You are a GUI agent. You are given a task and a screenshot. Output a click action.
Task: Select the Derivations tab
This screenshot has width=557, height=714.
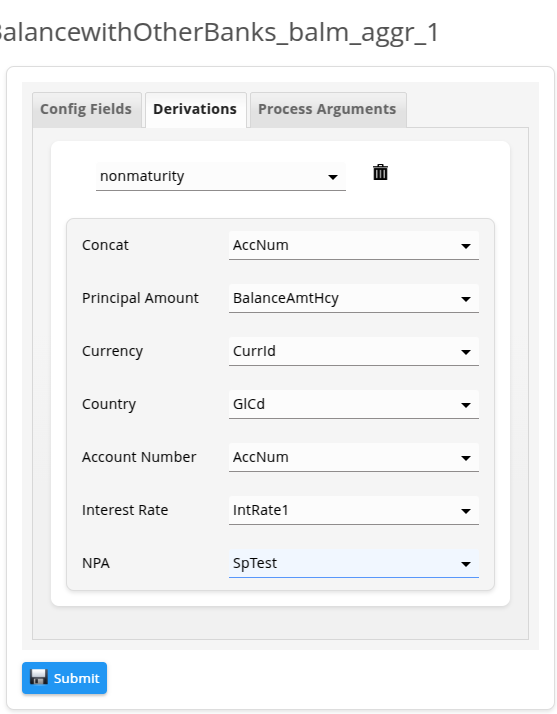click(195, 109)
